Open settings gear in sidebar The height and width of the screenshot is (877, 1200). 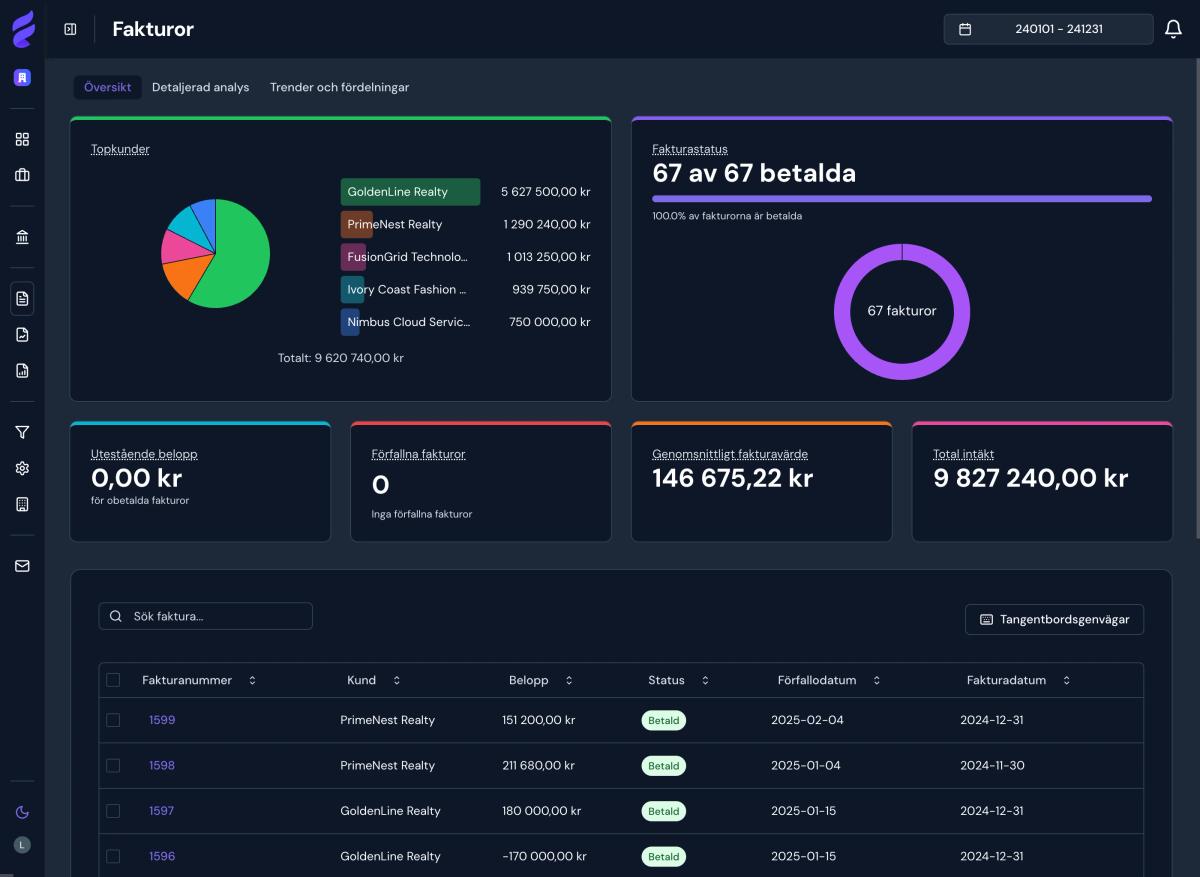[22, 468]
